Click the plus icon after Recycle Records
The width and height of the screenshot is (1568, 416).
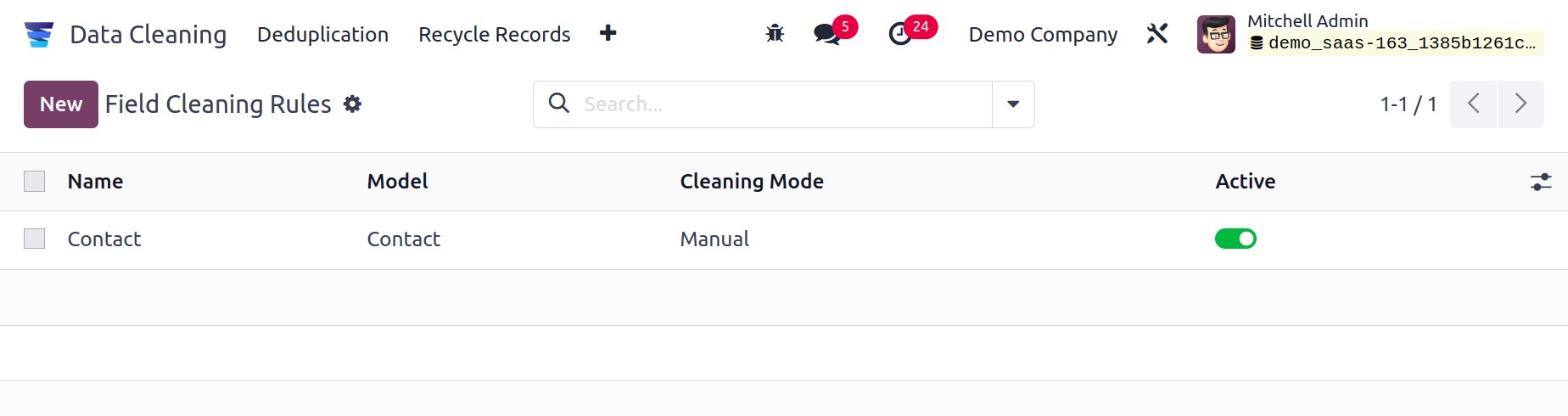608,33
